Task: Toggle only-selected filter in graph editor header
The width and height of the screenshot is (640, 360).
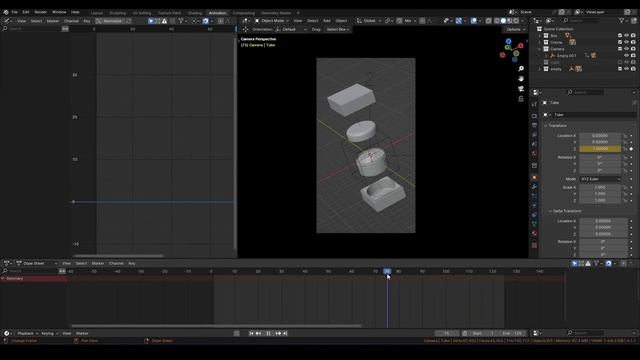Action: pyautogui.click(x=151, y=21)
